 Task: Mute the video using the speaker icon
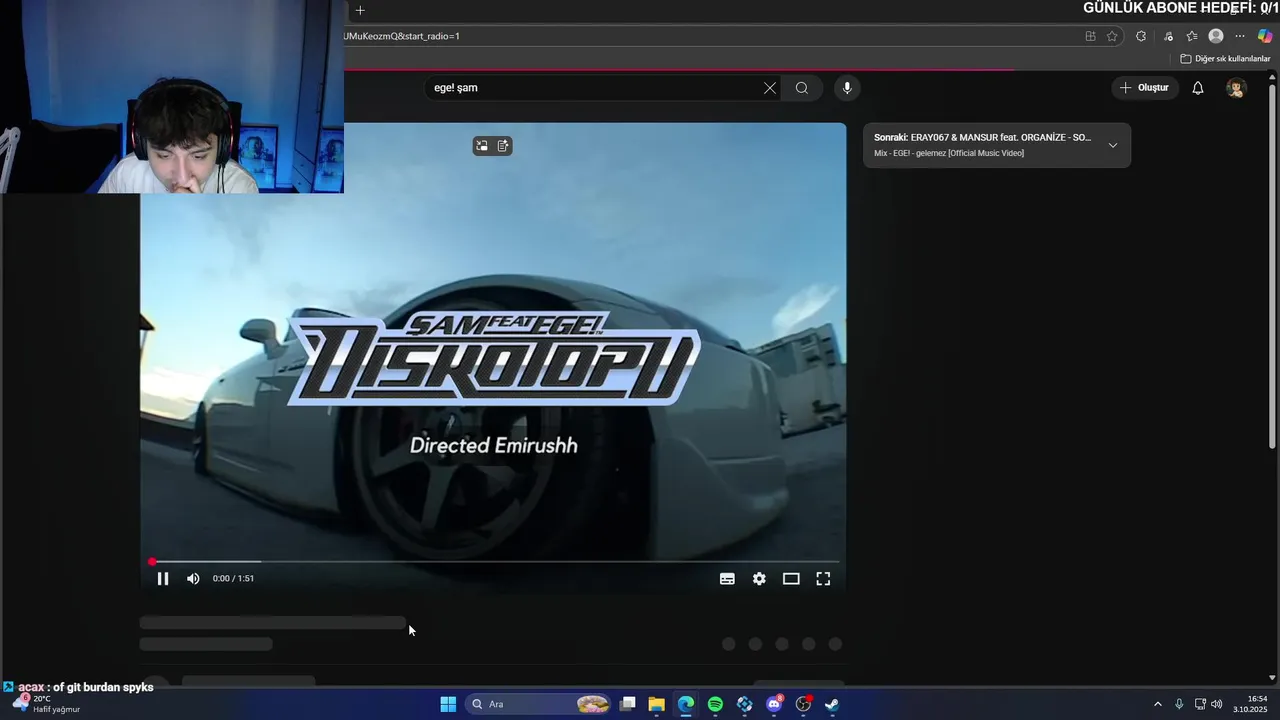coord(193,579)
